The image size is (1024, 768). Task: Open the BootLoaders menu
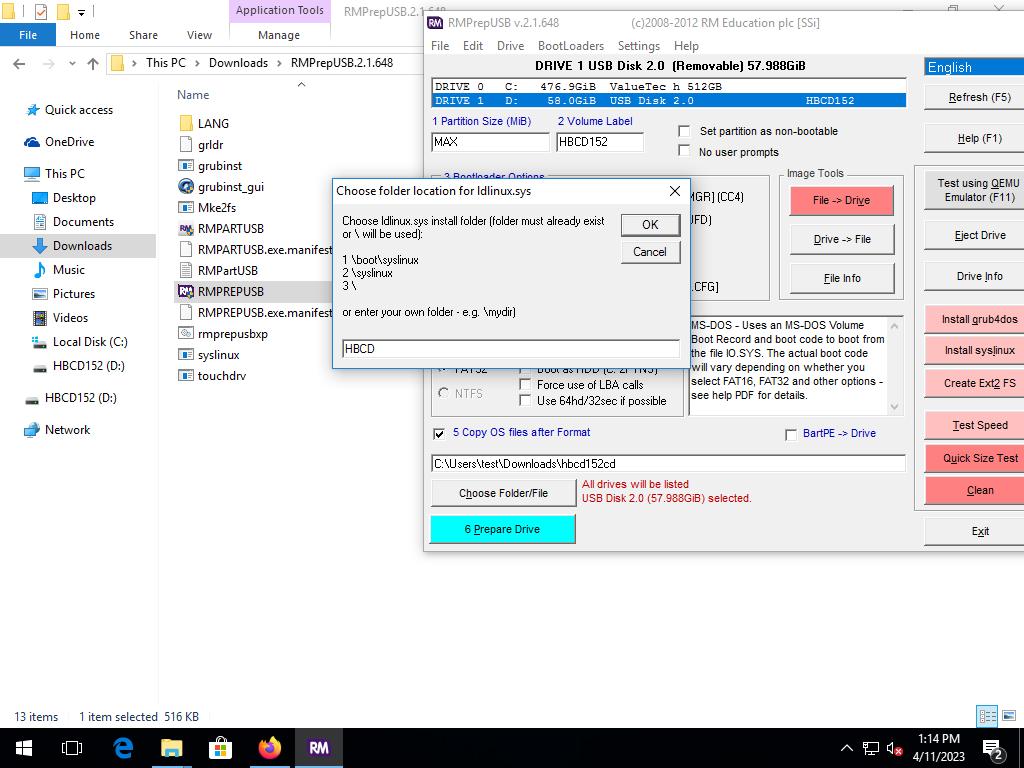(x=570, y=46)
